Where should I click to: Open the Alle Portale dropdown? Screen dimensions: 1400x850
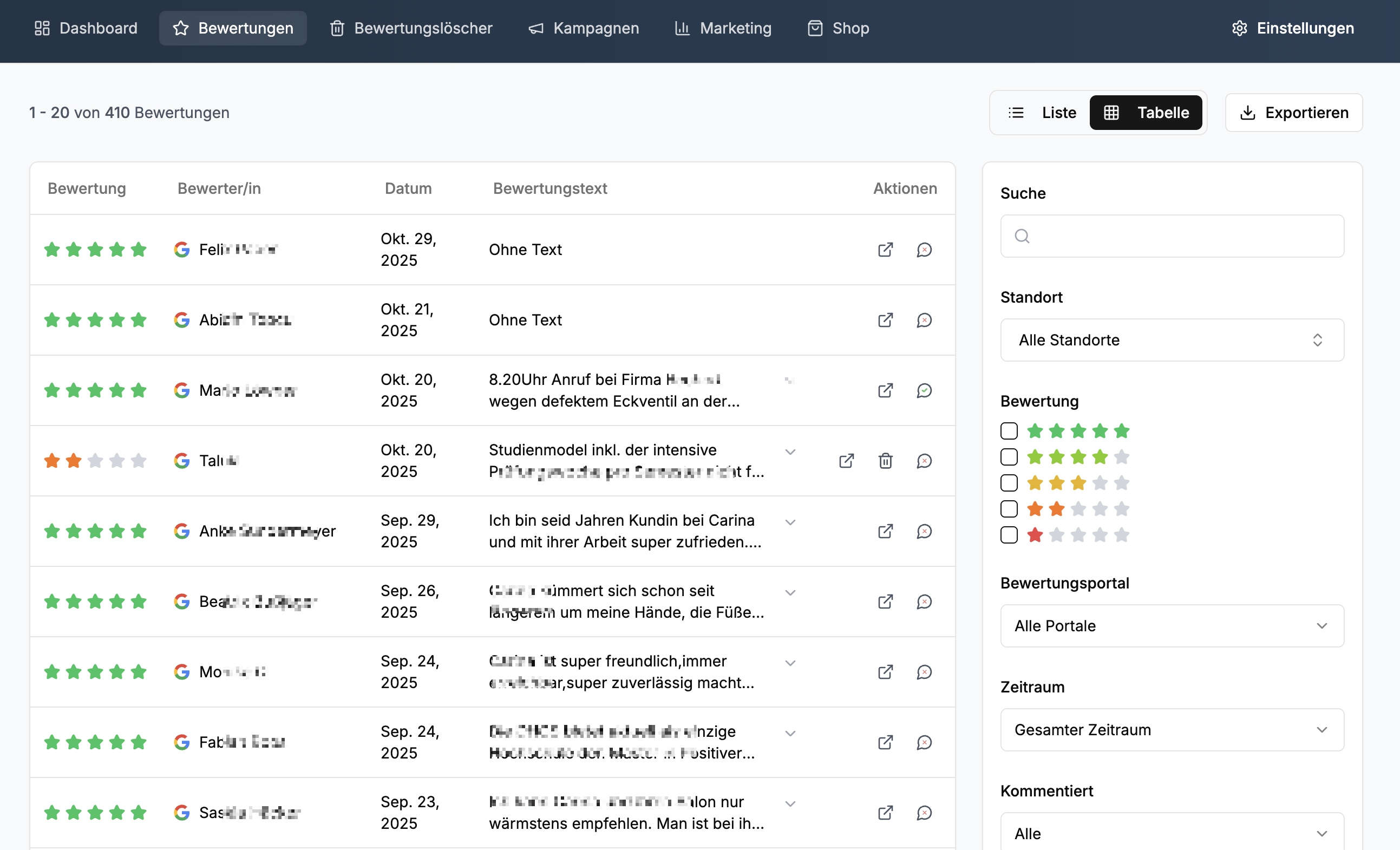(x=1172, y=625)
